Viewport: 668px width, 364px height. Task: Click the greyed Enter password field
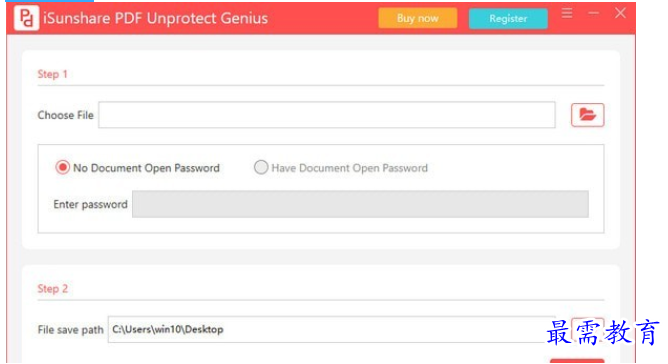(x=360, y=204)
